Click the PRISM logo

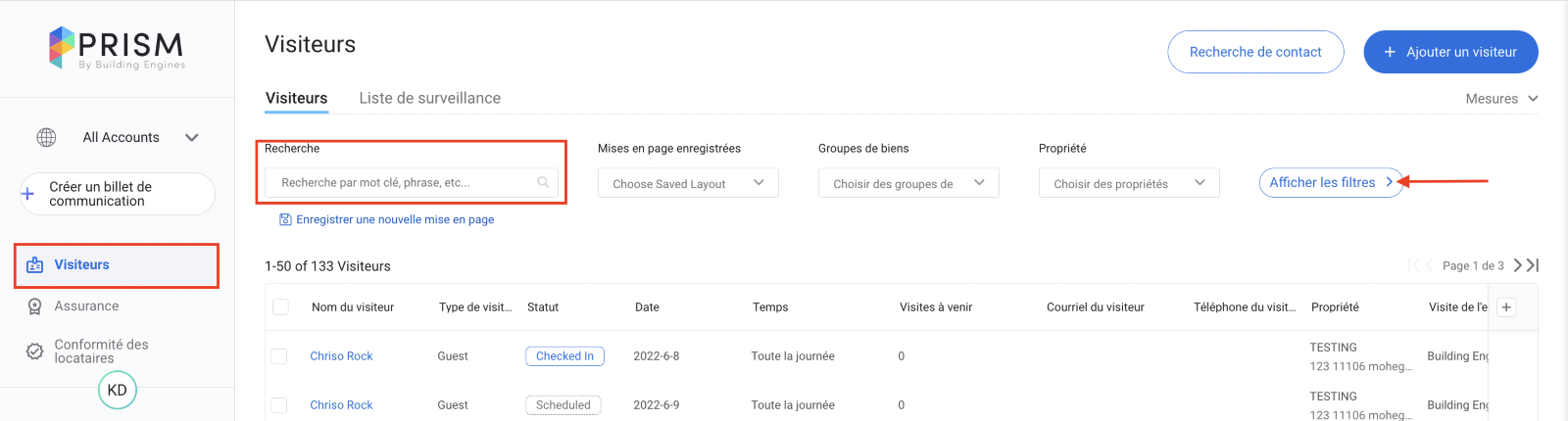(x=117, y=48)
